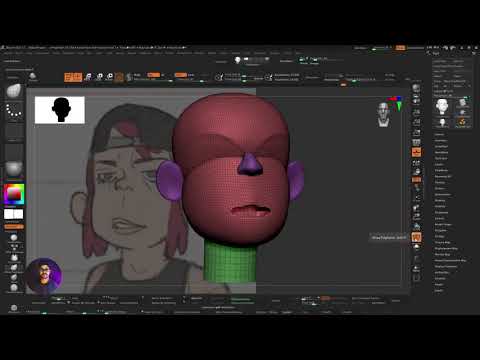
Task: Expand the Displacement Map section
Action: (x=446, y=248)
